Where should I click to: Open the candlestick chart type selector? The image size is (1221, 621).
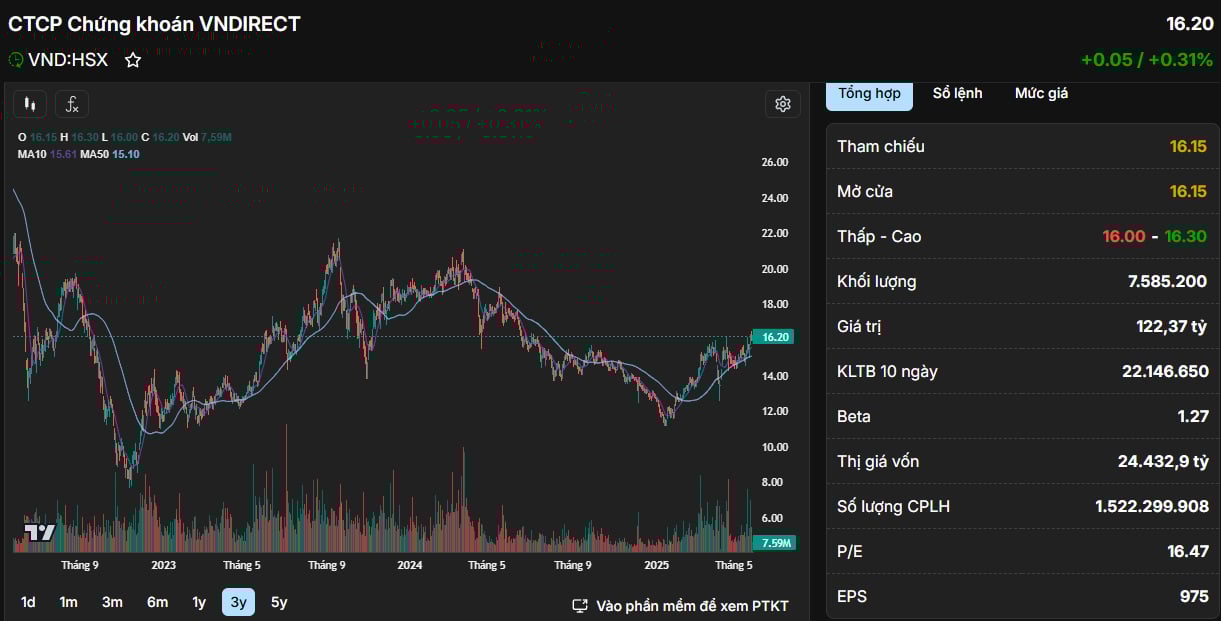31,104
